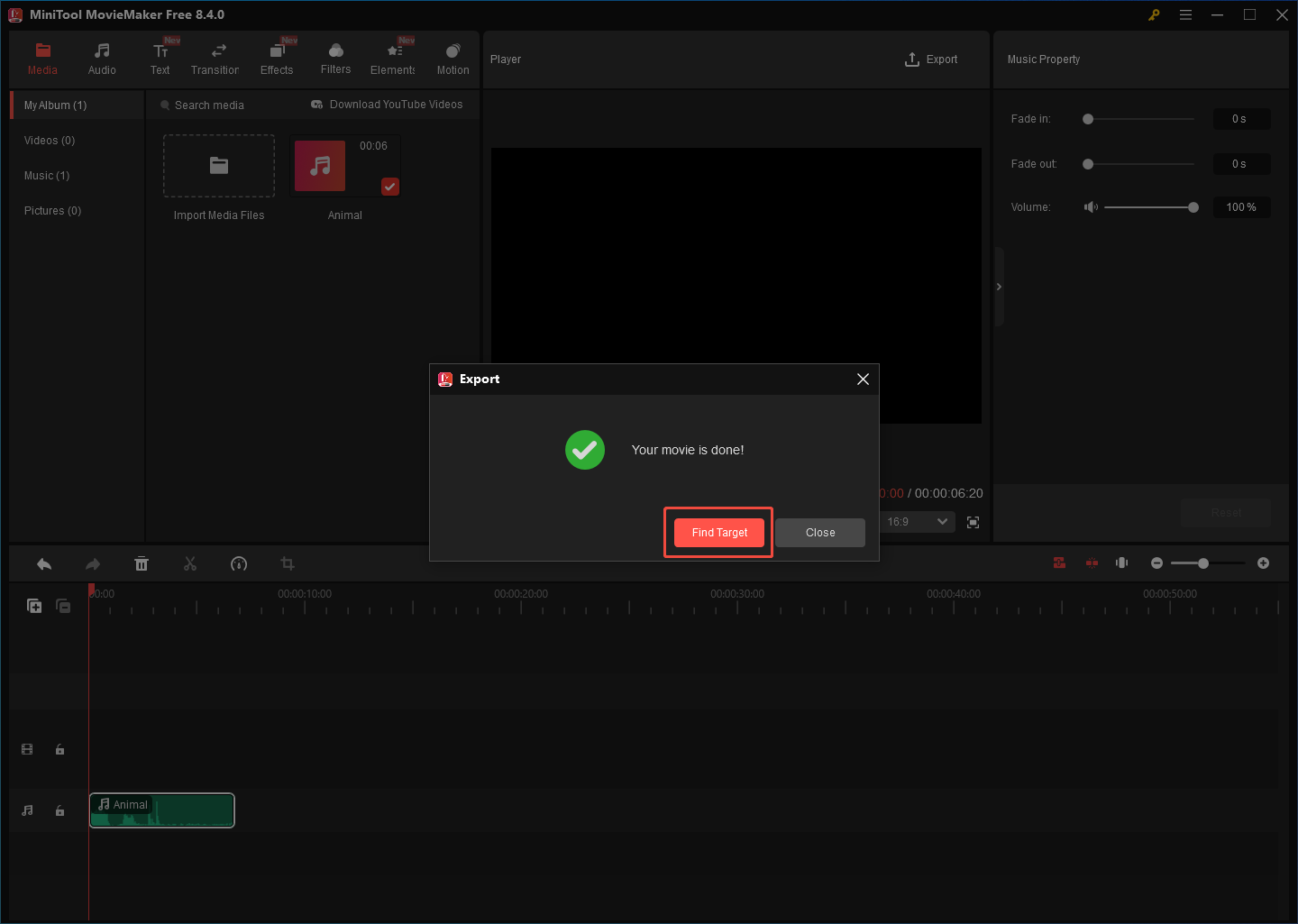Image resolution: width=1298 pixels, height=924 pixels.
Task: Select the Animal clip on the timeline
Action: click(x=161, y=810)
